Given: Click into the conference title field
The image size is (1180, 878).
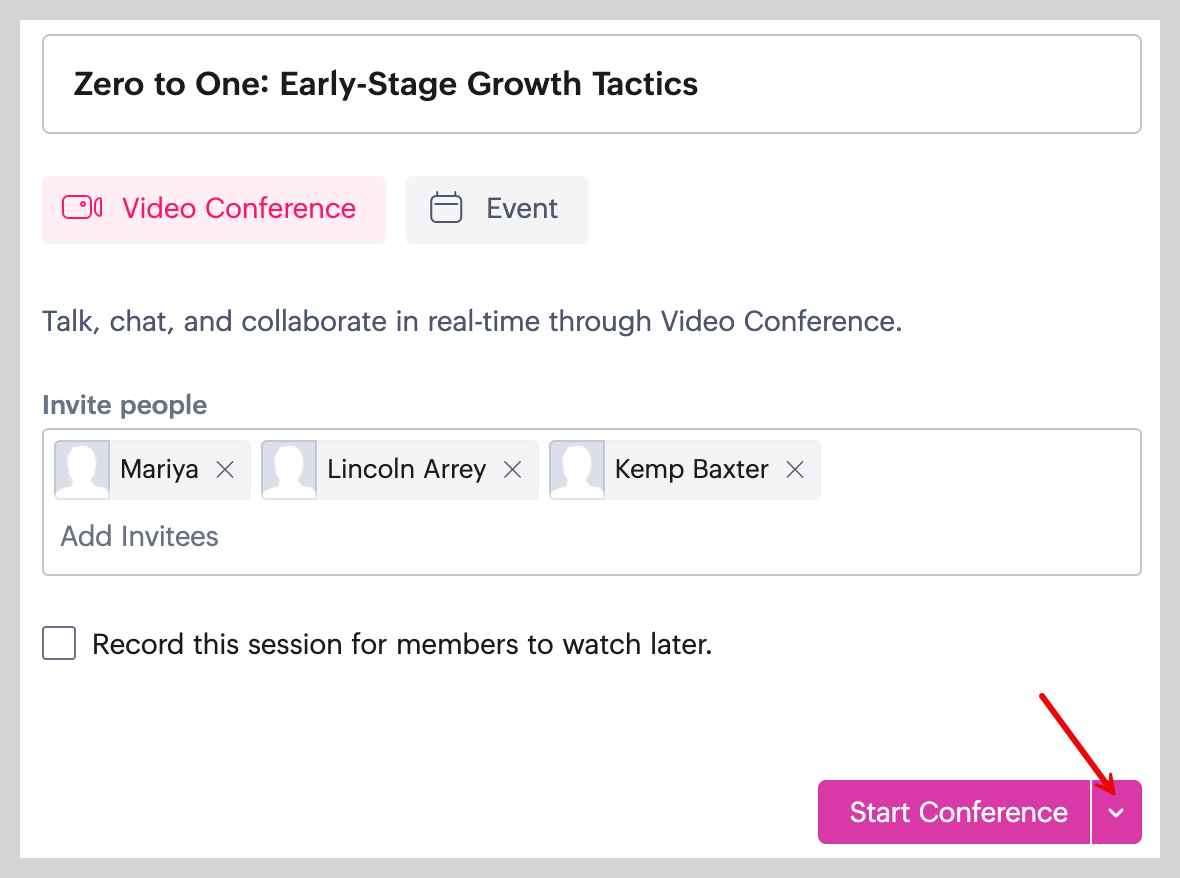Looking at the screenshot, I should [590, 84].
